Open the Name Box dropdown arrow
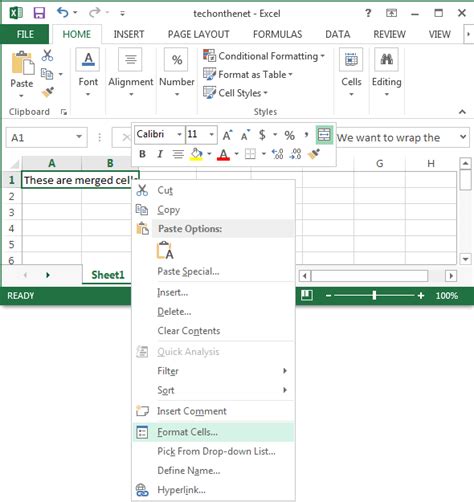This screenshot has width=474, height=502. tap(79, 137)
